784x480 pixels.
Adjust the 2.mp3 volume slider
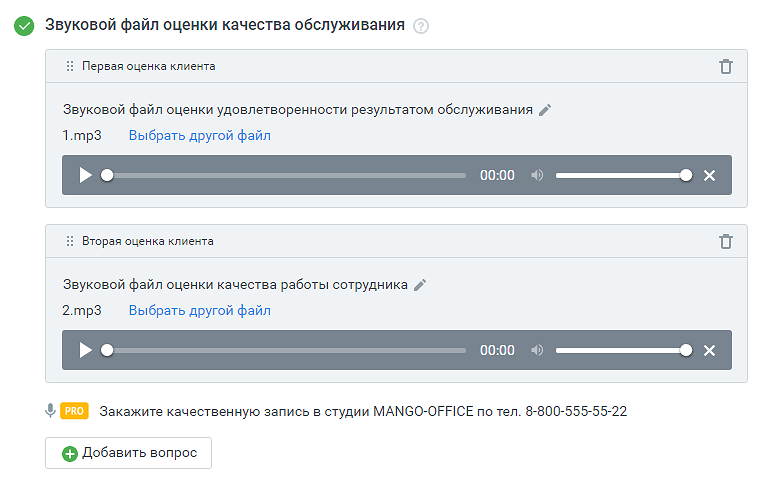[x=620, y=350]
